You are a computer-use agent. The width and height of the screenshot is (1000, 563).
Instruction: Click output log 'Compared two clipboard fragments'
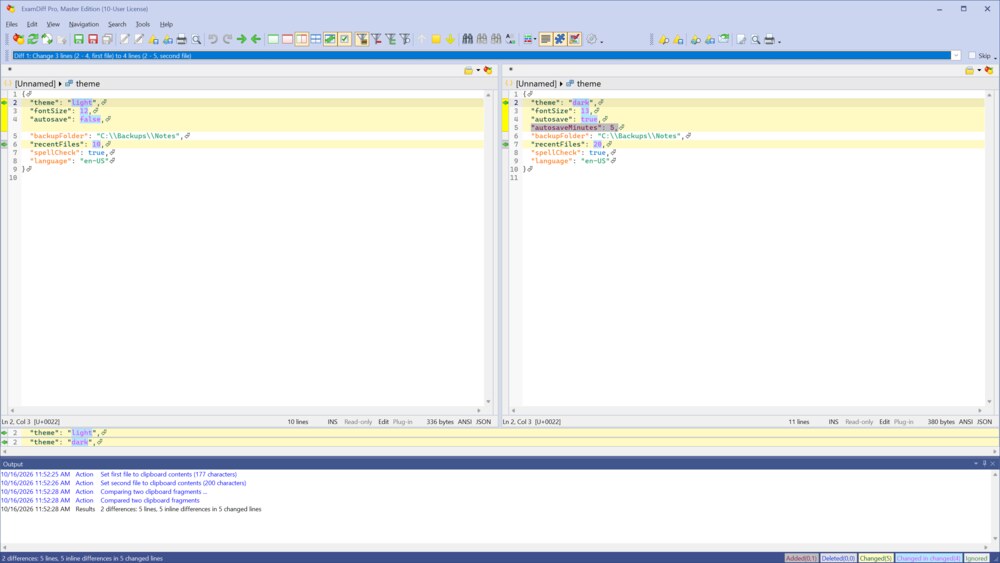[150, 501]
